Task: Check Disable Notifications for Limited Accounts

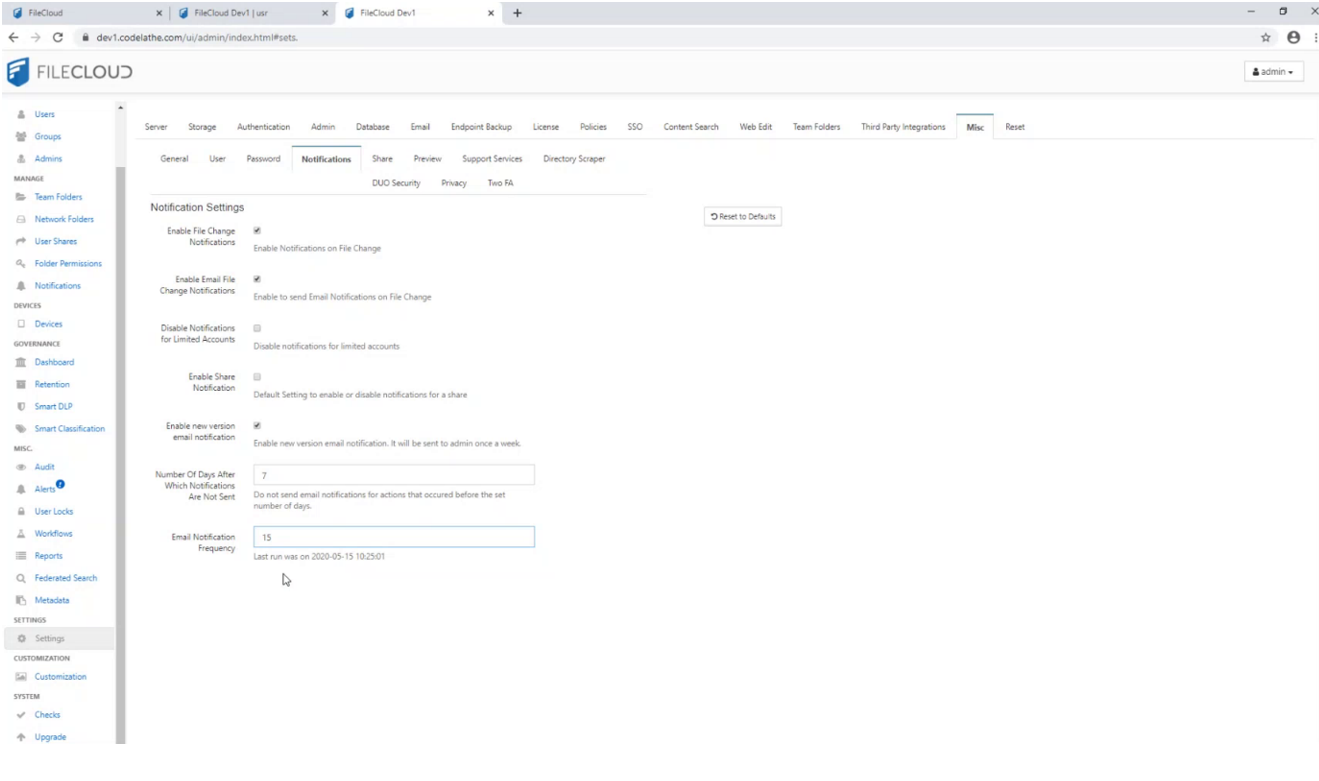Action: (x=257, y=328)
